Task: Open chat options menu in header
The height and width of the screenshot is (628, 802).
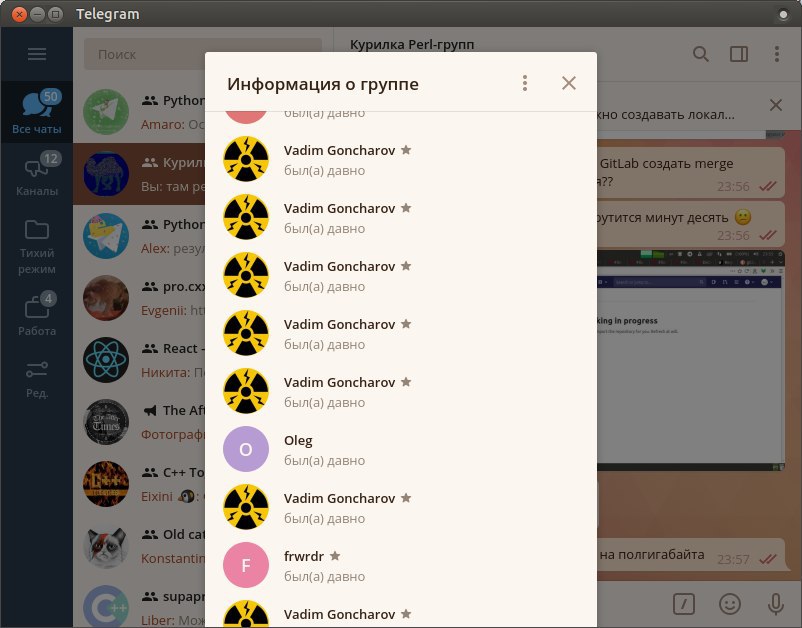Action: tap(776, 54)
